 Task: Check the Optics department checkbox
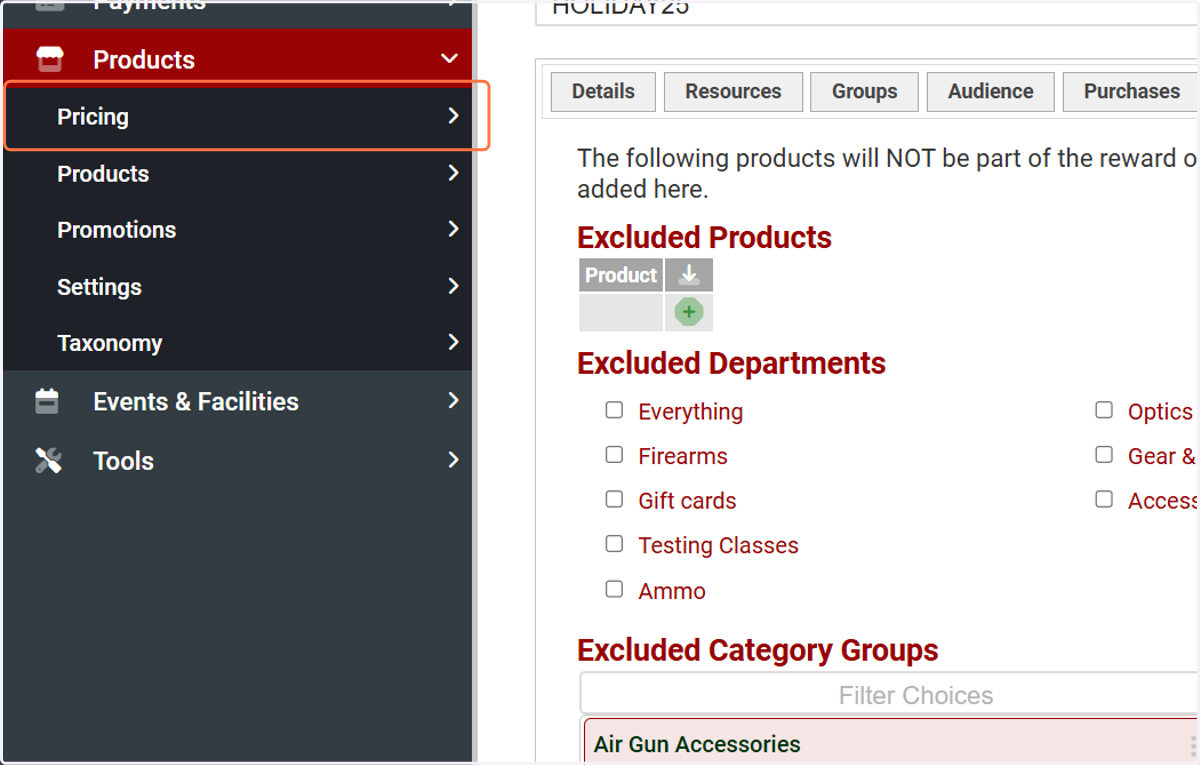click(x=1104, y=410)
